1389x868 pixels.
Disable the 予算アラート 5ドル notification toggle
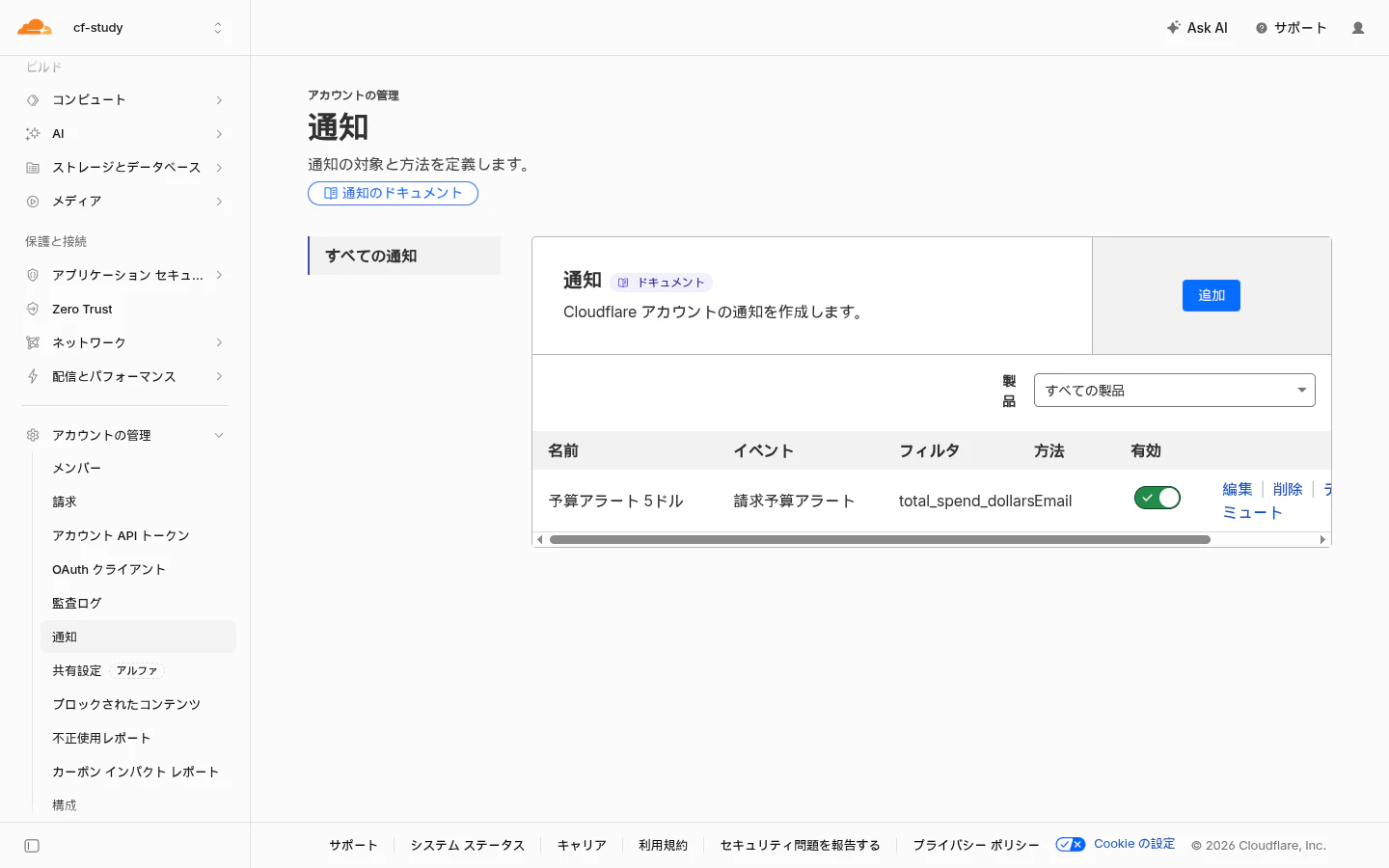pyautogui.click(x=1157, y=498)
